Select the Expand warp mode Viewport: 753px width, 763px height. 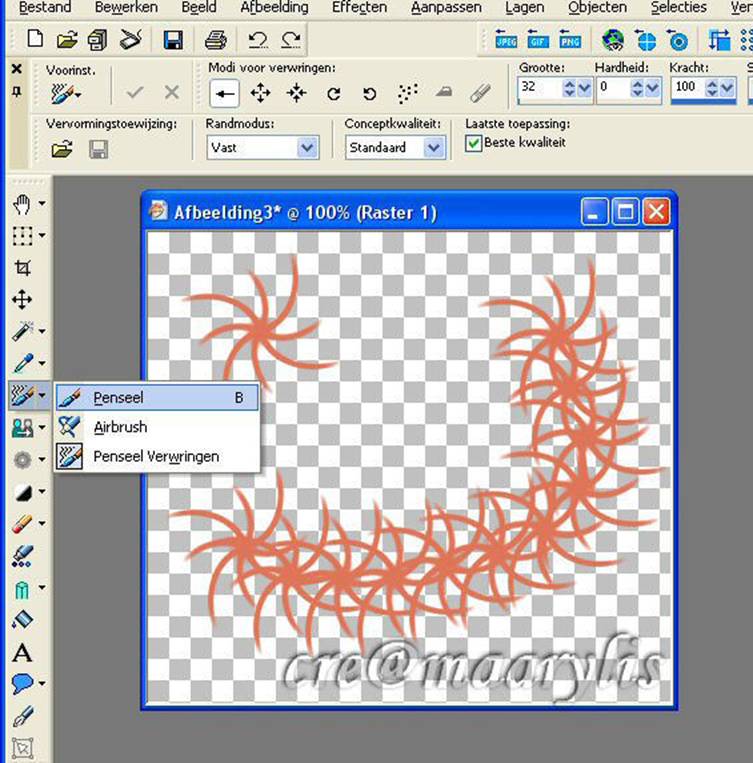(x=260, y=92)
